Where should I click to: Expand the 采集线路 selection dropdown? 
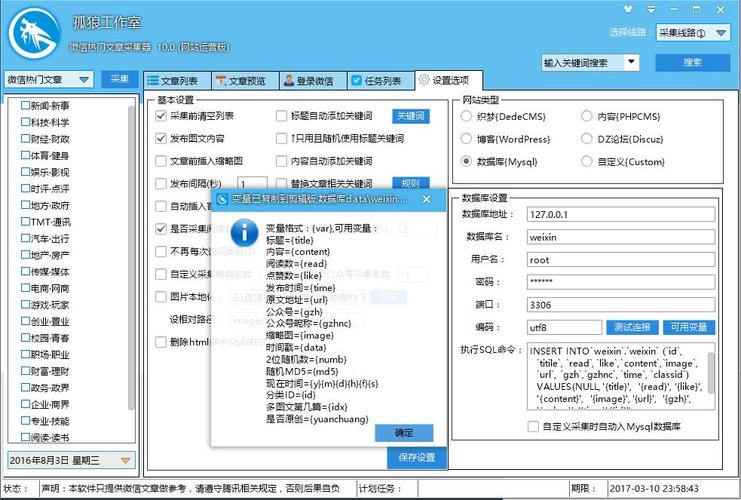693,33
